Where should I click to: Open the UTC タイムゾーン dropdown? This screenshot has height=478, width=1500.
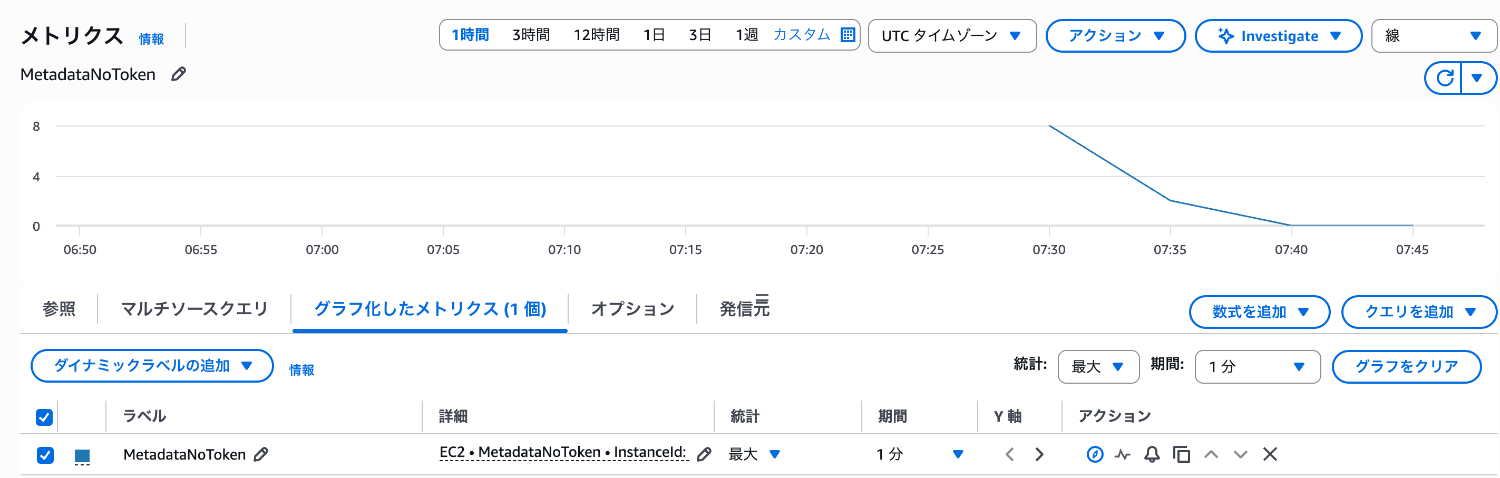951,36
